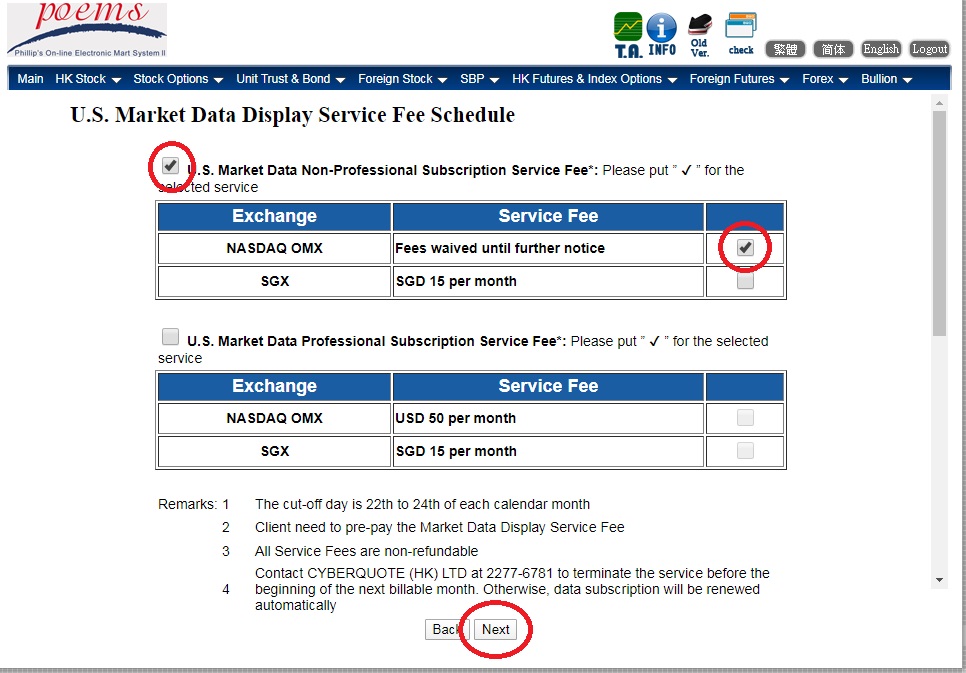Open the Main menu item
The height and width of the screenshot is (673, 966).
(x=30, y=79)
